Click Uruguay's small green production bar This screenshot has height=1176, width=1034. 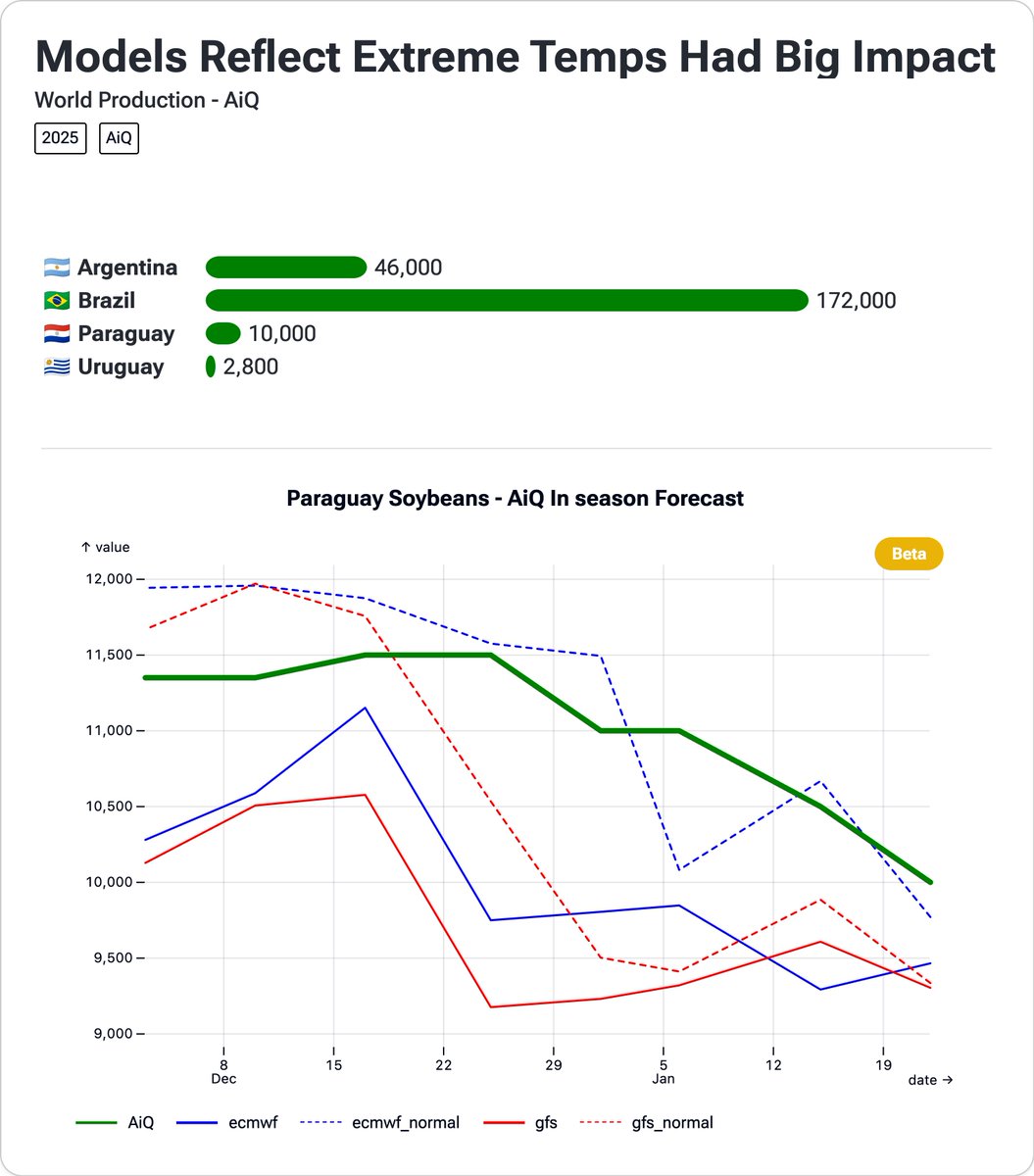coord(211,367)
